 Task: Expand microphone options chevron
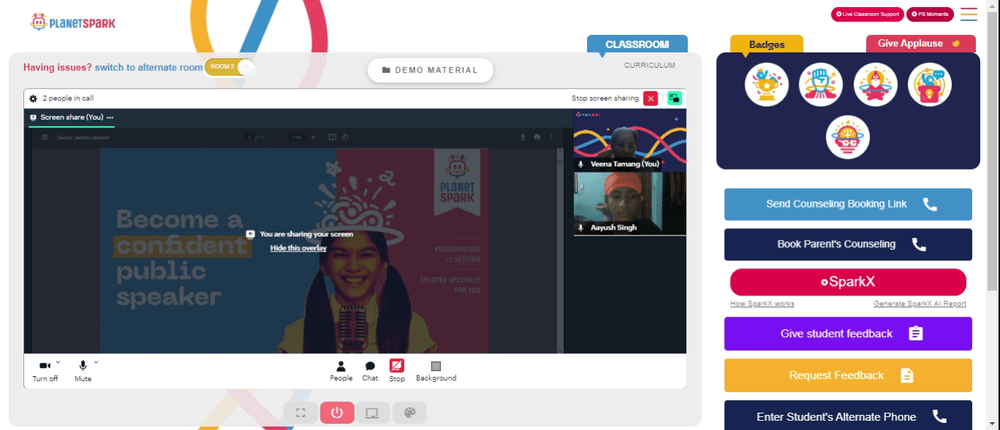(96, 362)
